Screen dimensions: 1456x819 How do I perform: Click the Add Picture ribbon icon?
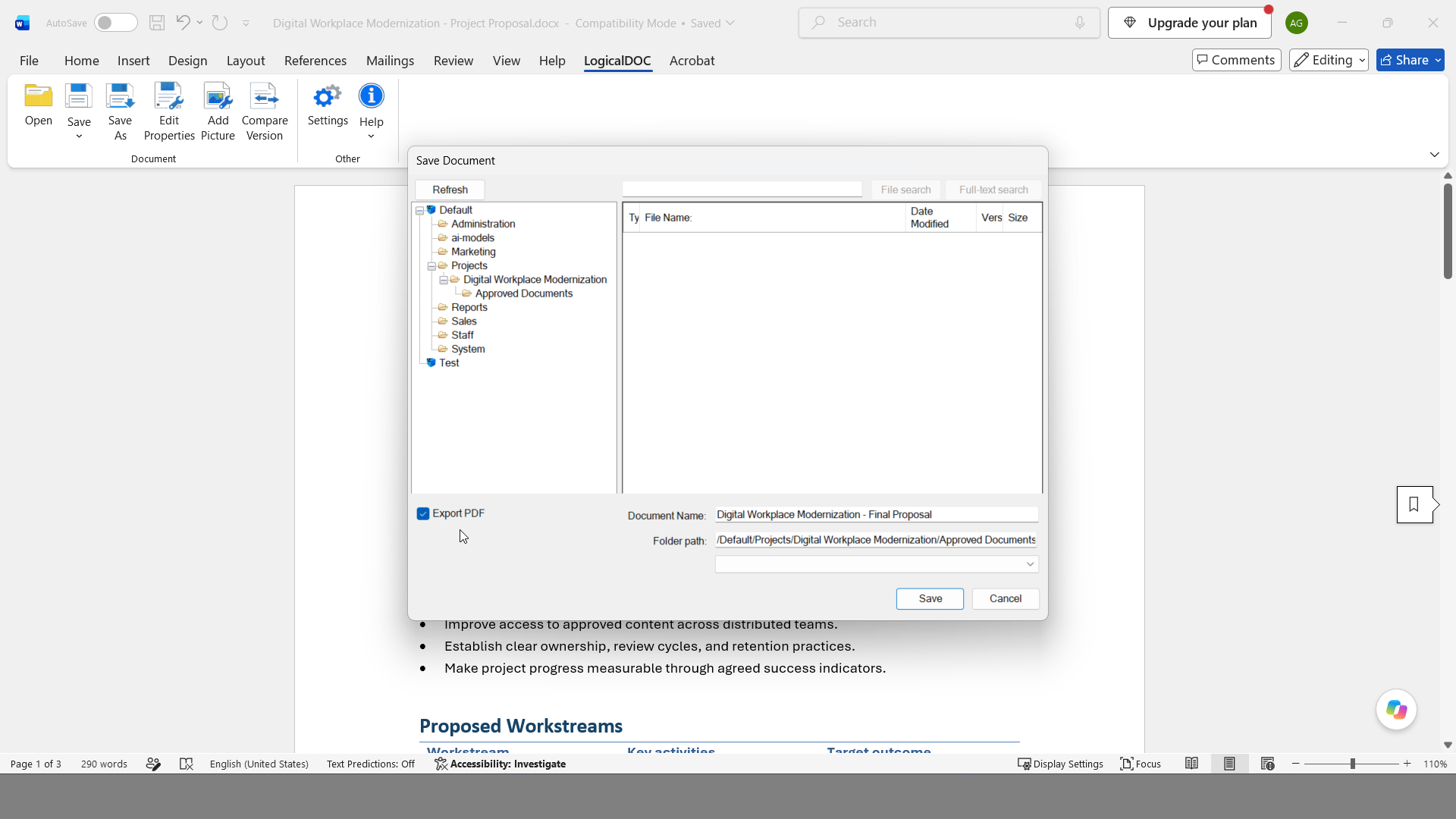(x=218, y=96)
